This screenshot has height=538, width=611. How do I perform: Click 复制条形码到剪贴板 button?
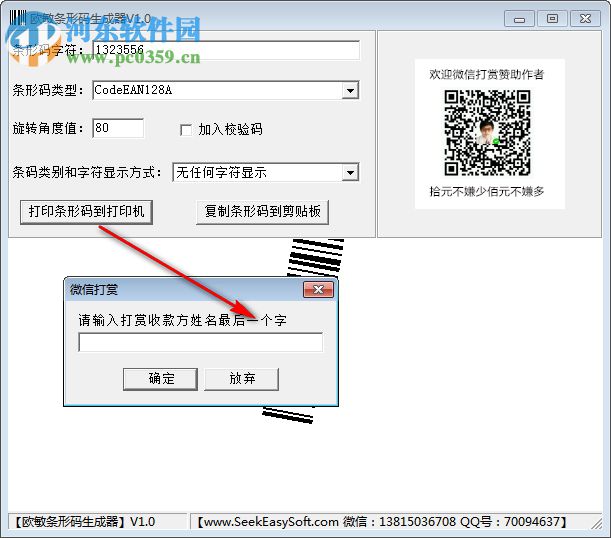point(262,212)
